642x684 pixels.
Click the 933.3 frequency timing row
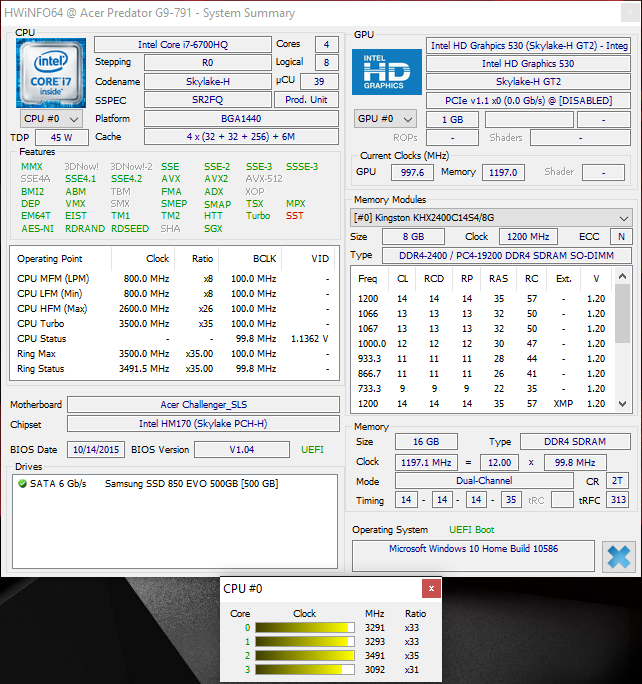click(482, 359)
